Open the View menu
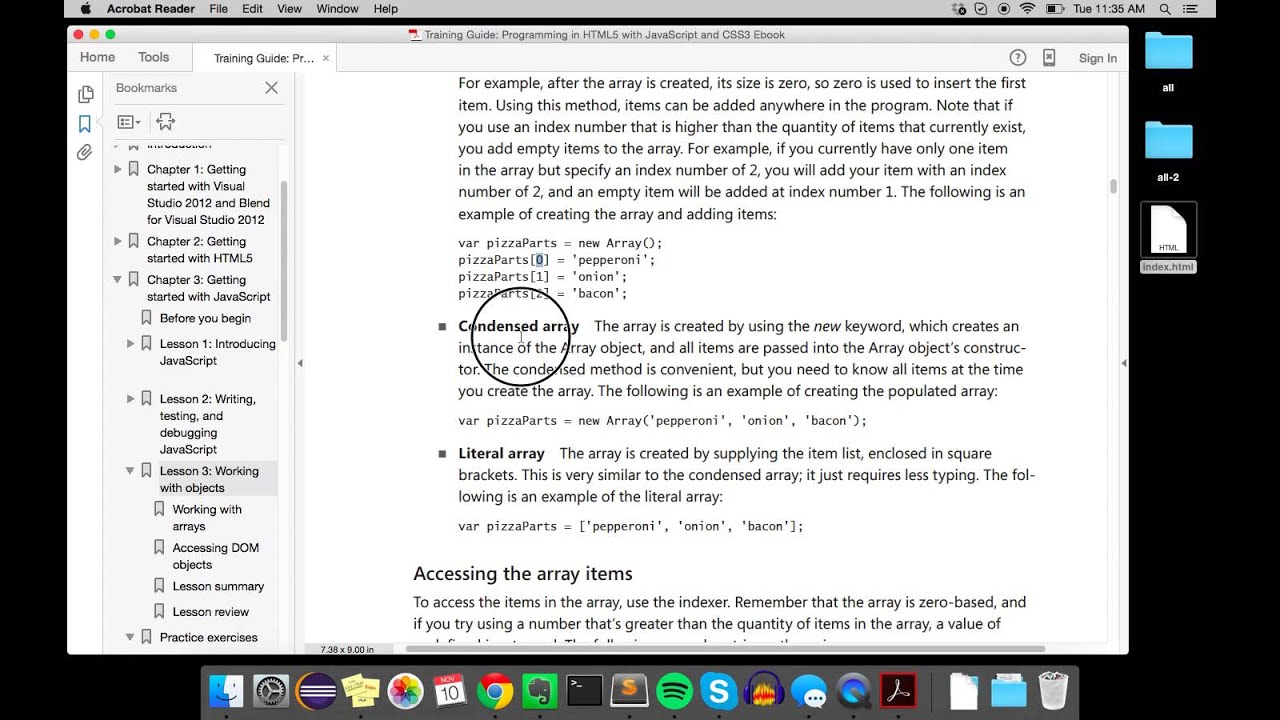The height and width of the screenshot is (720, 1280). 289,9
